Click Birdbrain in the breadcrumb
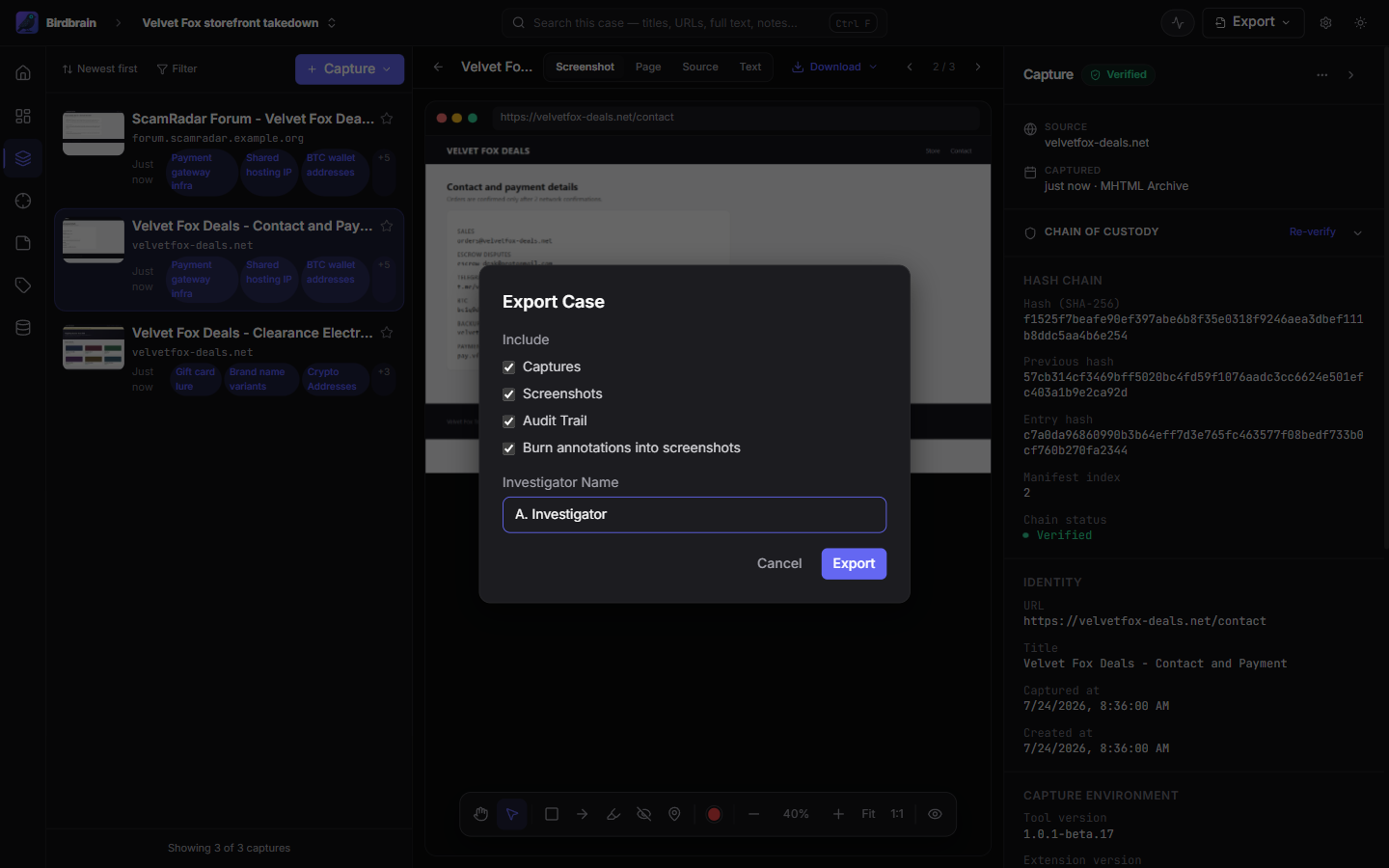The width and height of the screenshot is (1389, 868). pos(71,22)
